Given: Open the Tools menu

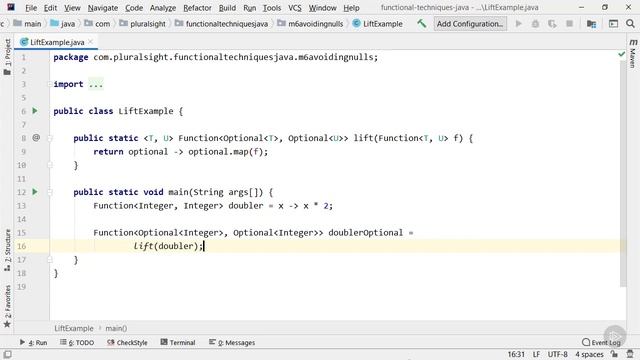Looking at the screenshot, I should [271, 8].
